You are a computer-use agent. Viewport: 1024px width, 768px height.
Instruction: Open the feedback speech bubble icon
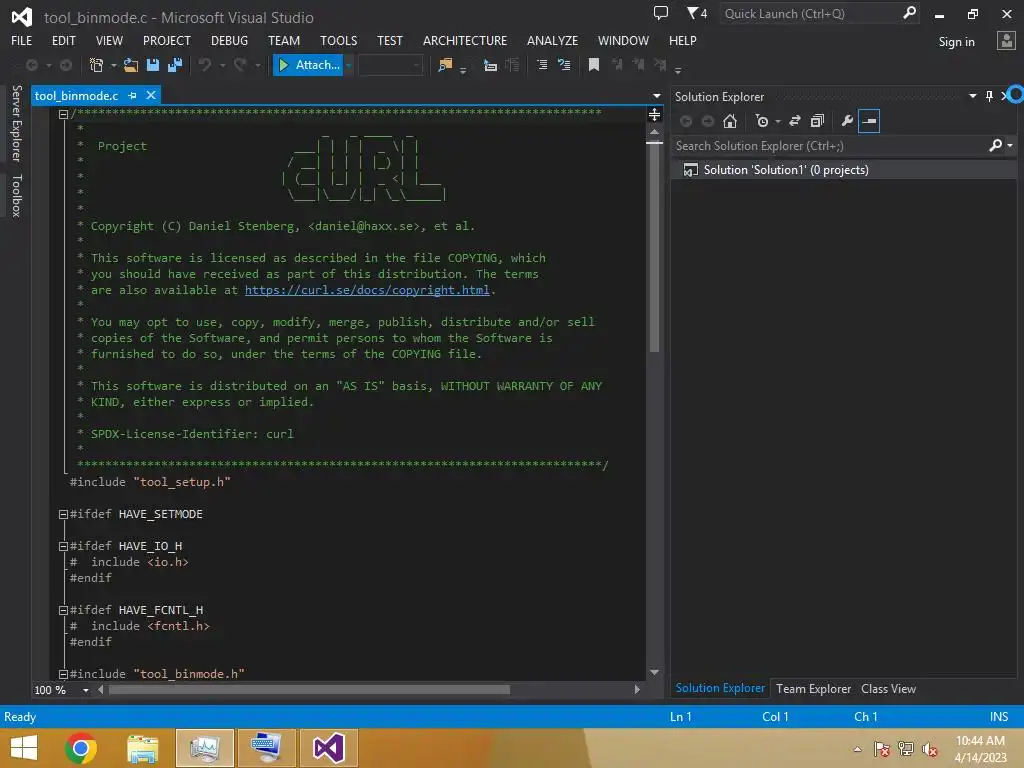click(x=661, y=13)
